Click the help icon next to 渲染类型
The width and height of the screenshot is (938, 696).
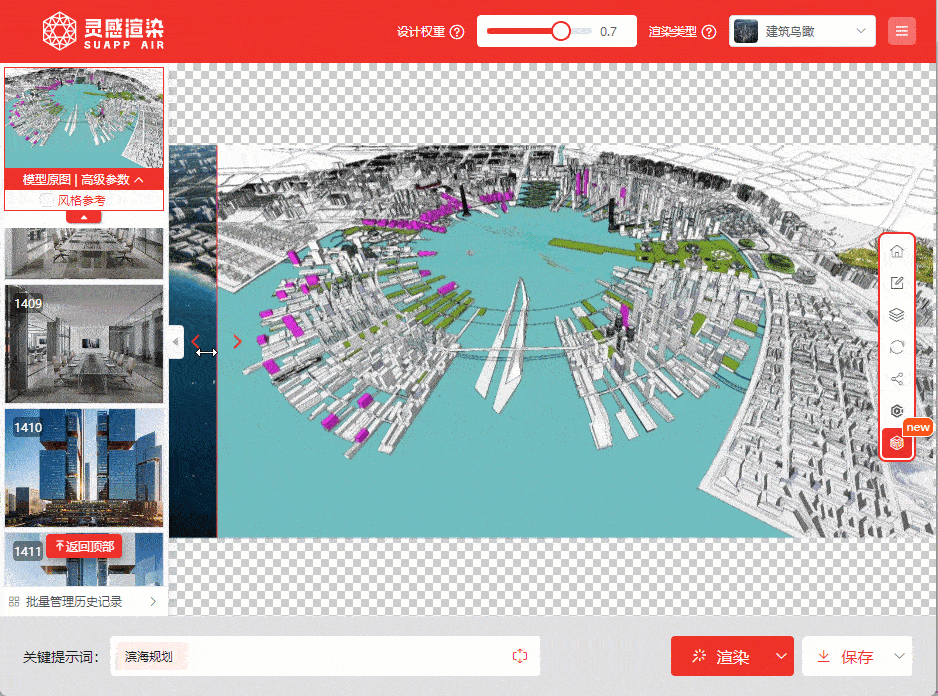click(x=709, y=32)
